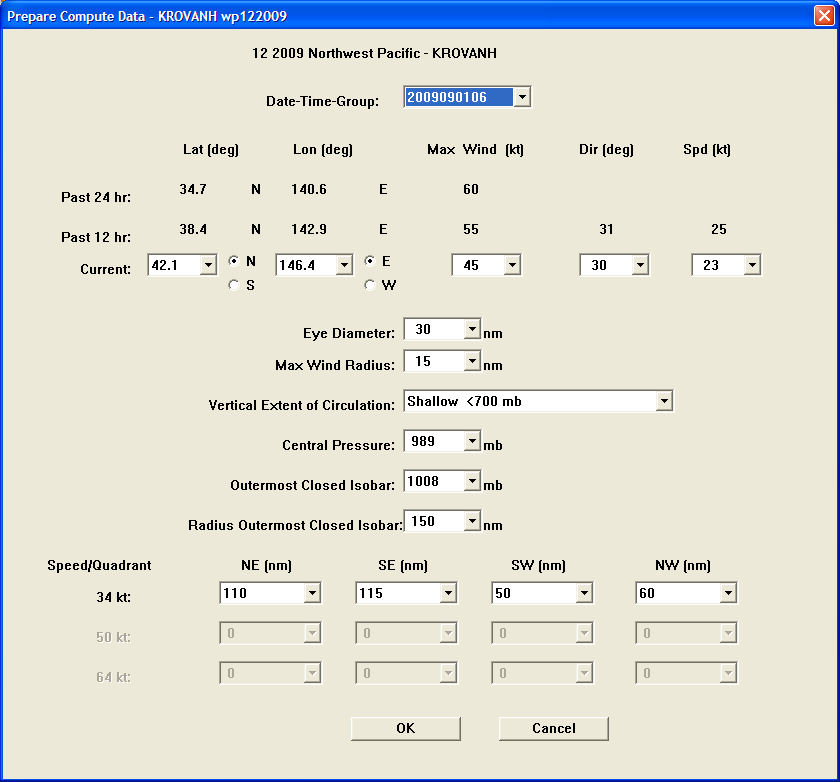The image size is (840, 782).
Task: Select the S hemisphere radio button
Action: 234,284
